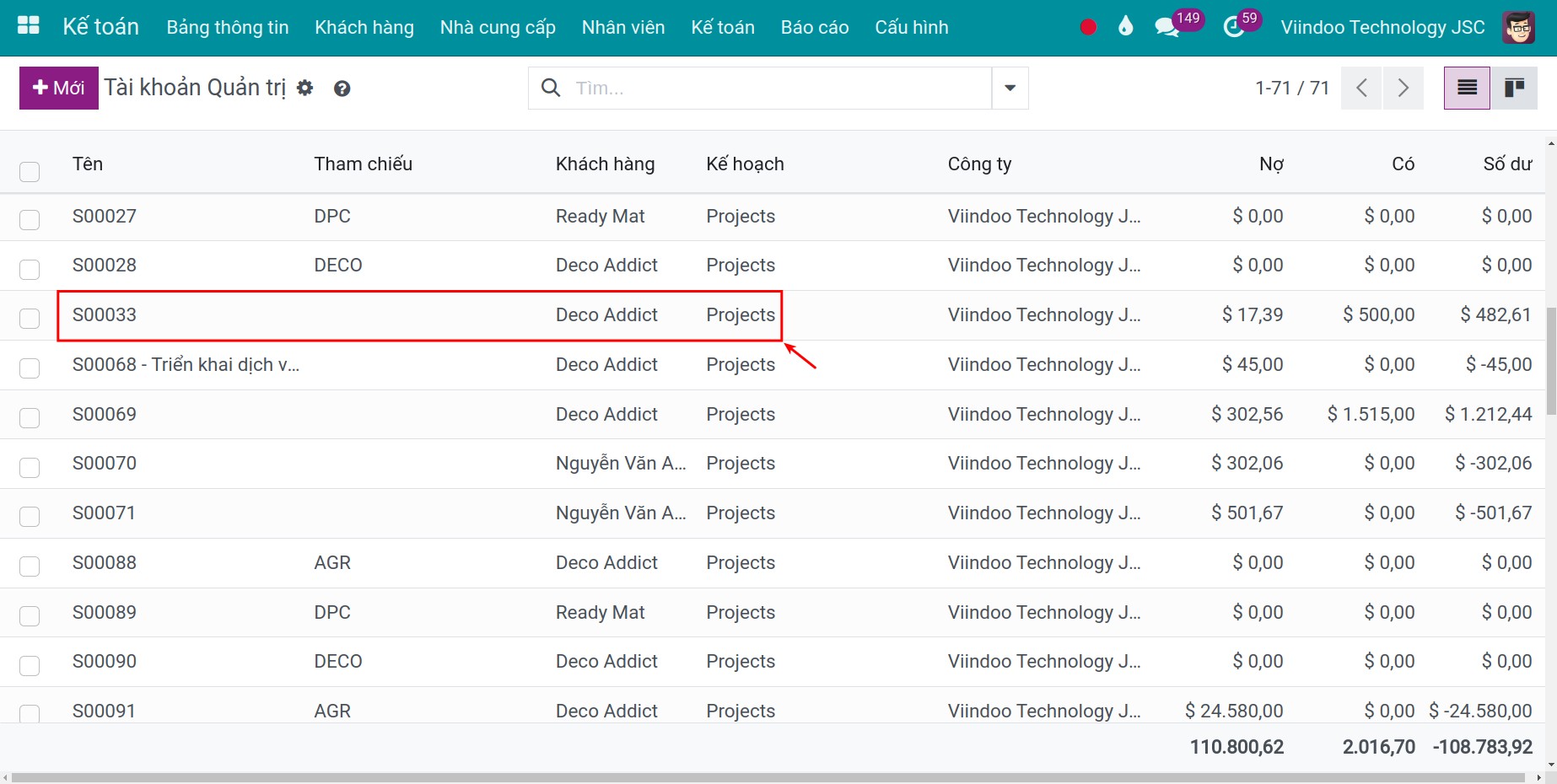
Task: Sort by the Kế hoạch column header
Action: tap(746, 164)
